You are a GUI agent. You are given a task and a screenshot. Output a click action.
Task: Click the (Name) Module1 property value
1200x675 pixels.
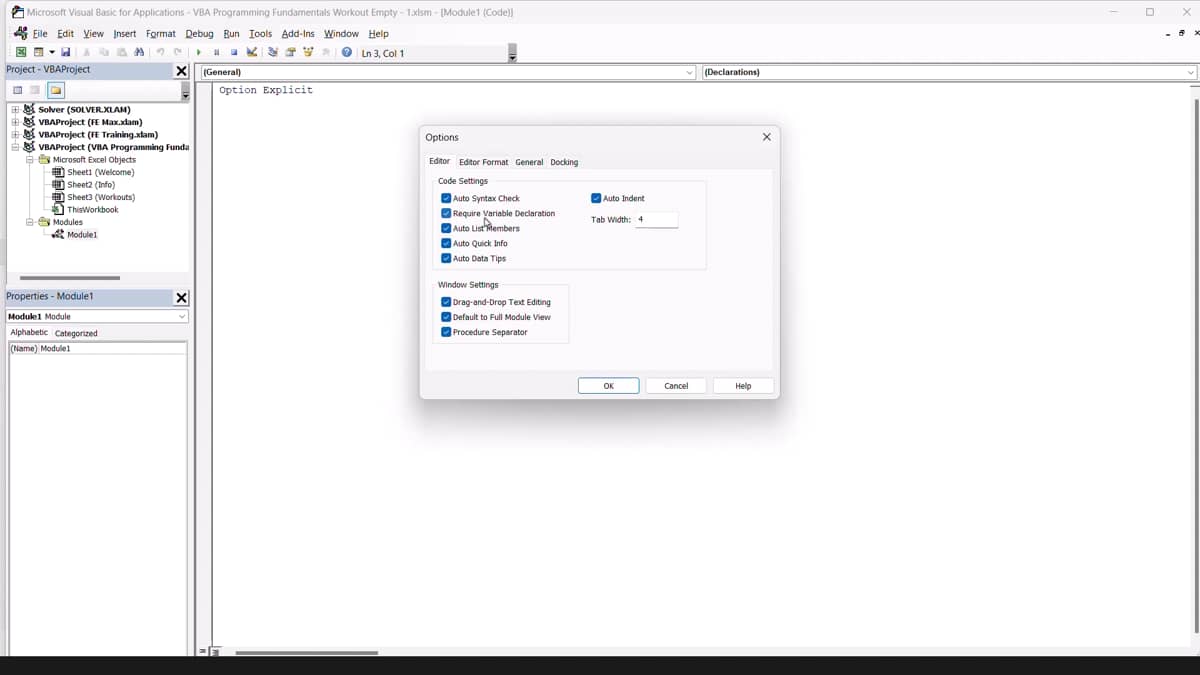pyautogui.click(x=112, y=348)
